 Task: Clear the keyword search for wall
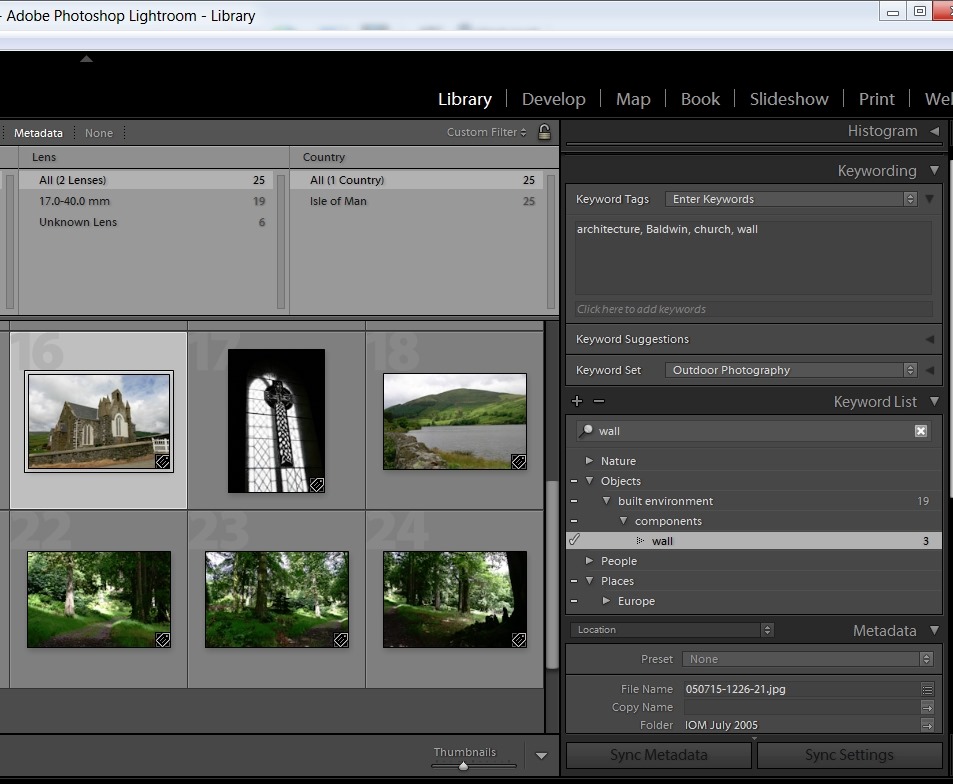pos(921,431)
